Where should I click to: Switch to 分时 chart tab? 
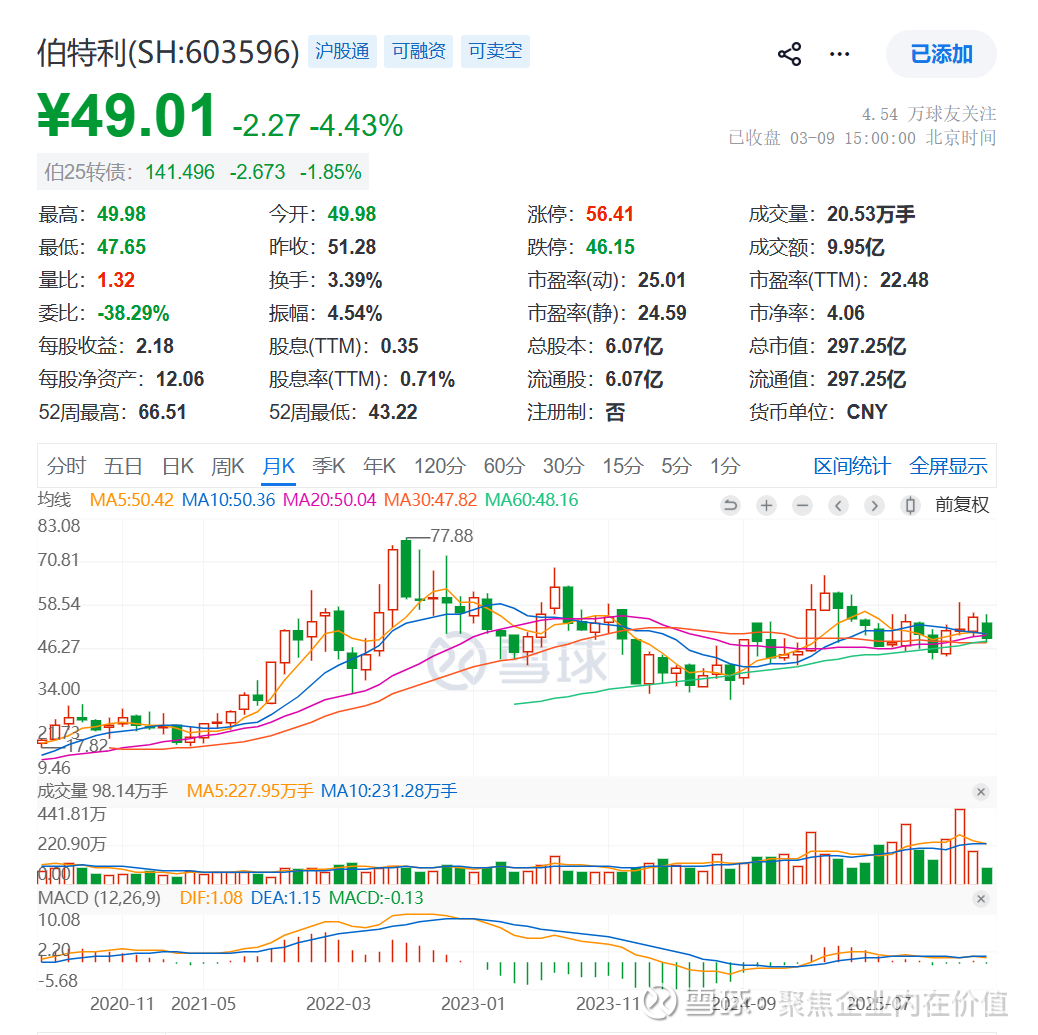coord(66,466)
